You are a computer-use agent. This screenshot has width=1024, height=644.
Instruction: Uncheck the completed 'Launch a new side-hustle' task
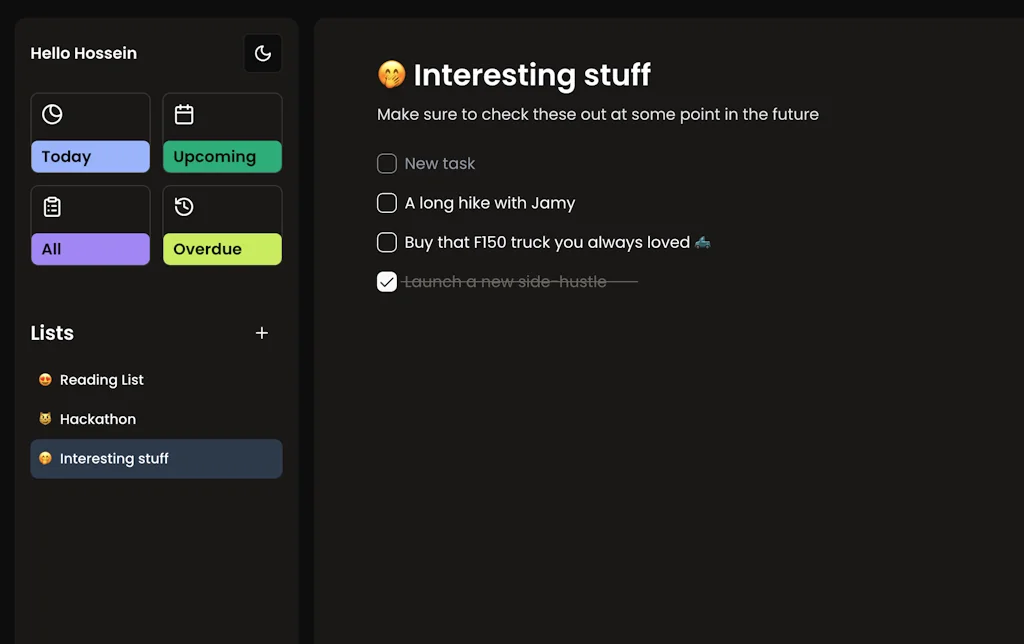(386, 281)
